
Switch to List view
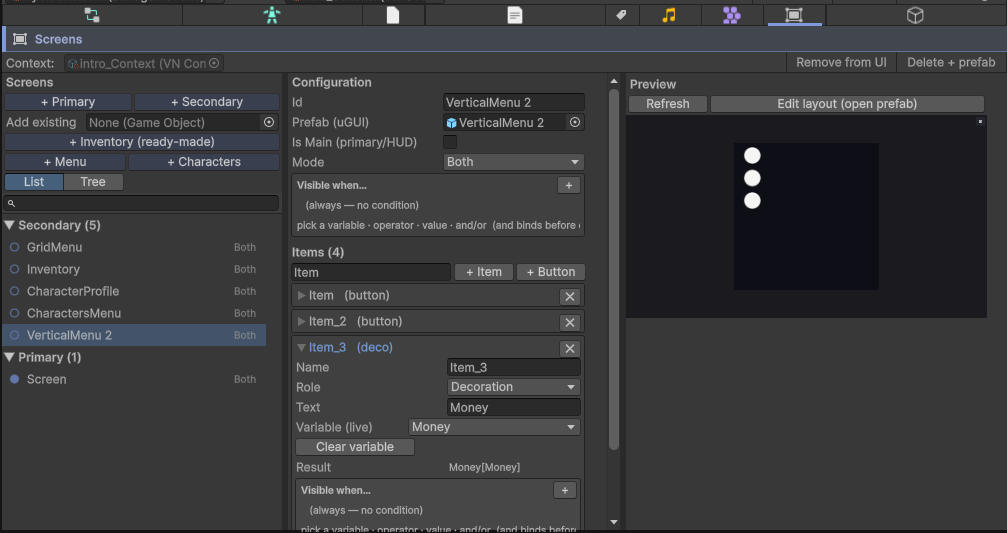pyautogui.click(x=34, y=182)
